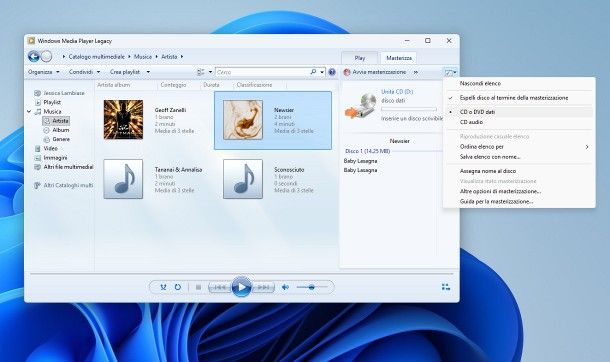The image size is (610, 362).
Task: Toggle repeat playback
Action: tap(178, 287)
